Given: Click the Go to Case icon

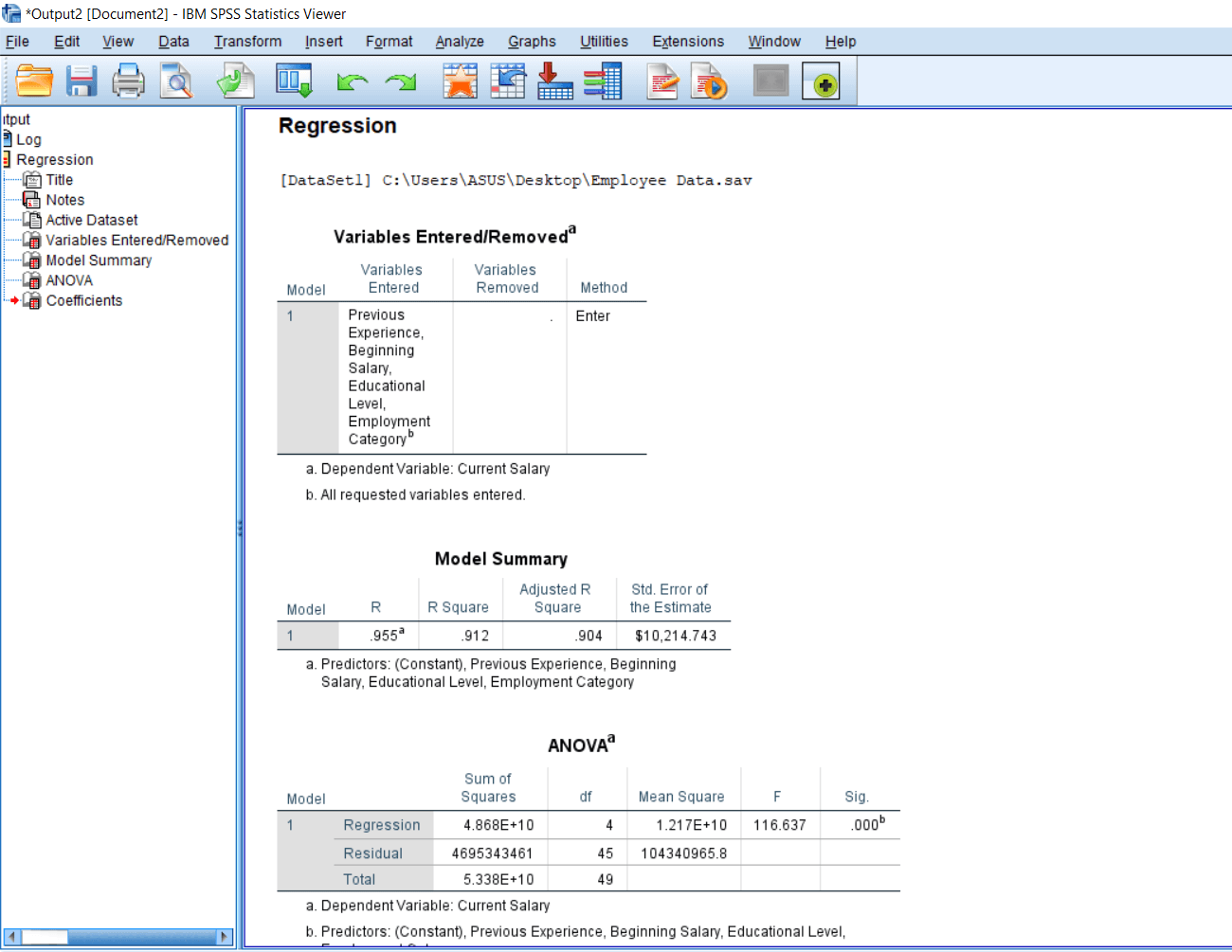Looking at the screenshot, I should [x=508, y=81].
